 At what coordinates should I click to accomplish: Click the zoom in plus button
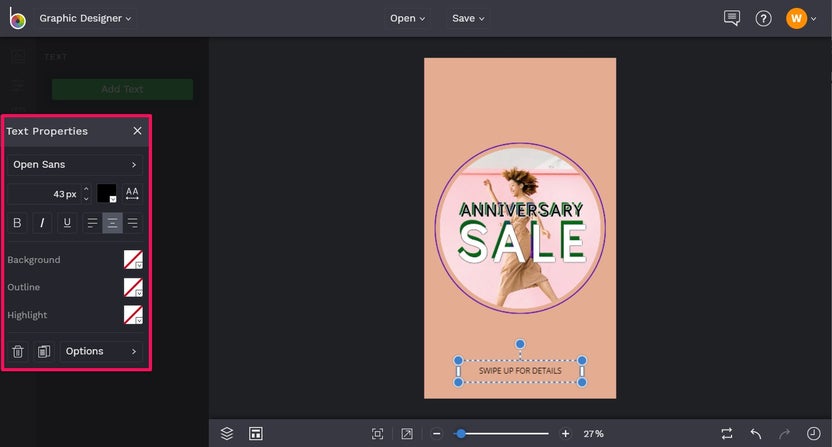tap(565, 433)
